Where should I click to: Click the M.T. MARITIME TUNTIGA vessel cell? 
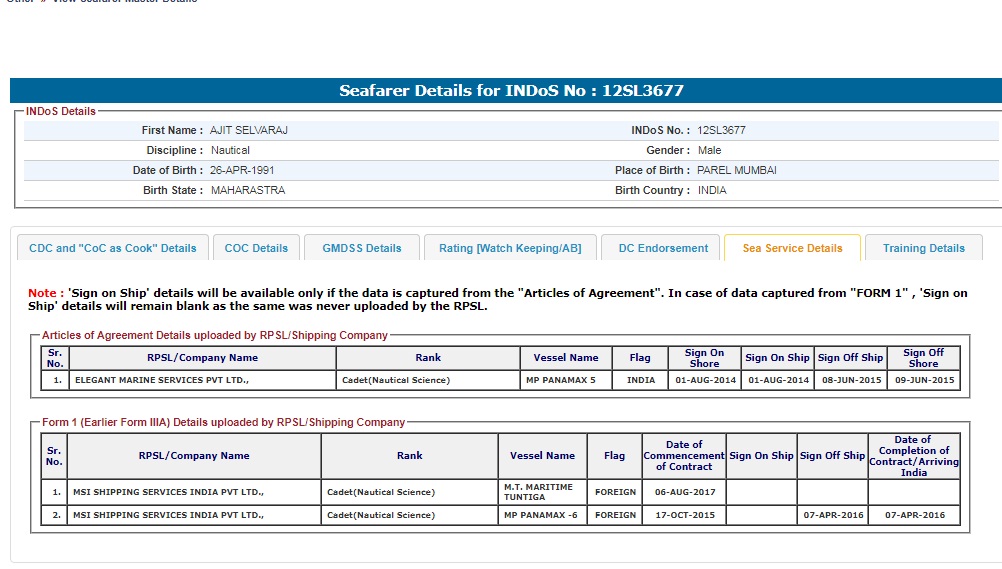coord(542,492)
